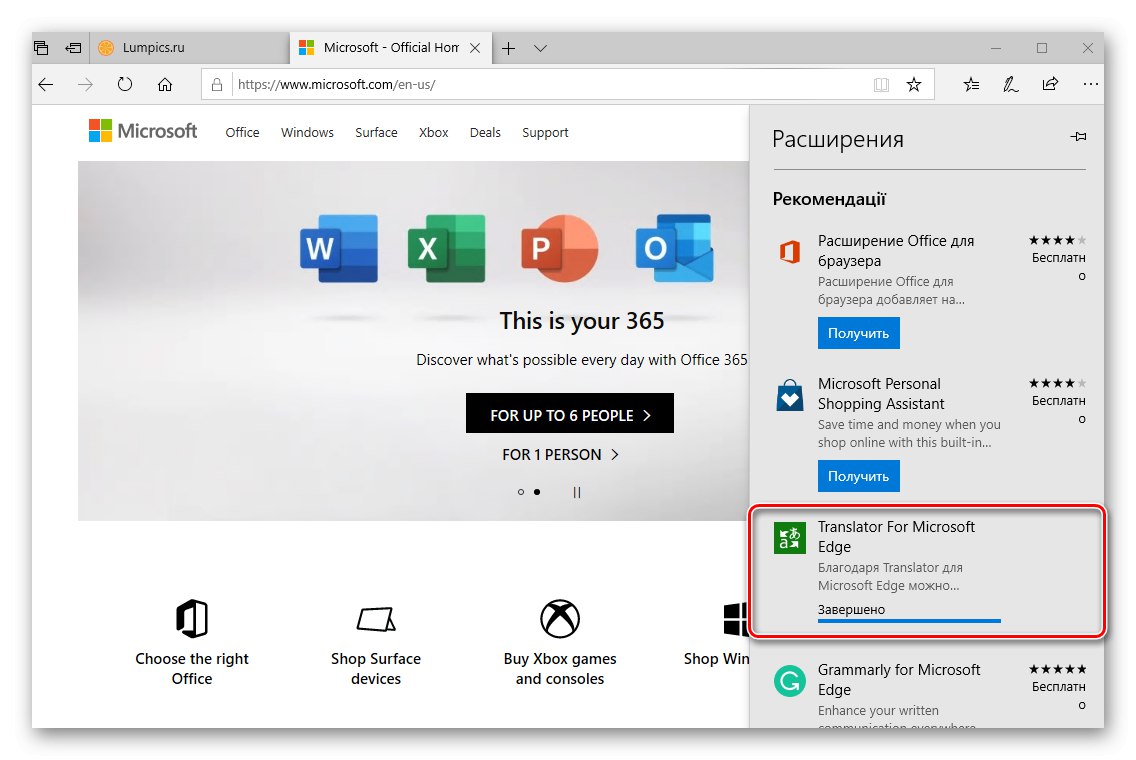
Task: Open the tab preview chevron dropdown
Action: 541,47
